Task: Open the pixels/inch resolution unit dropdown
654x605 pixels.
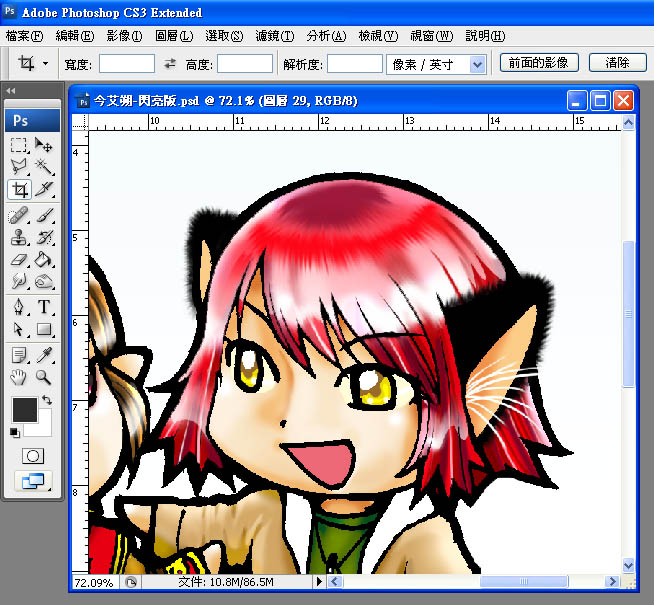Action: coord(478,65)
